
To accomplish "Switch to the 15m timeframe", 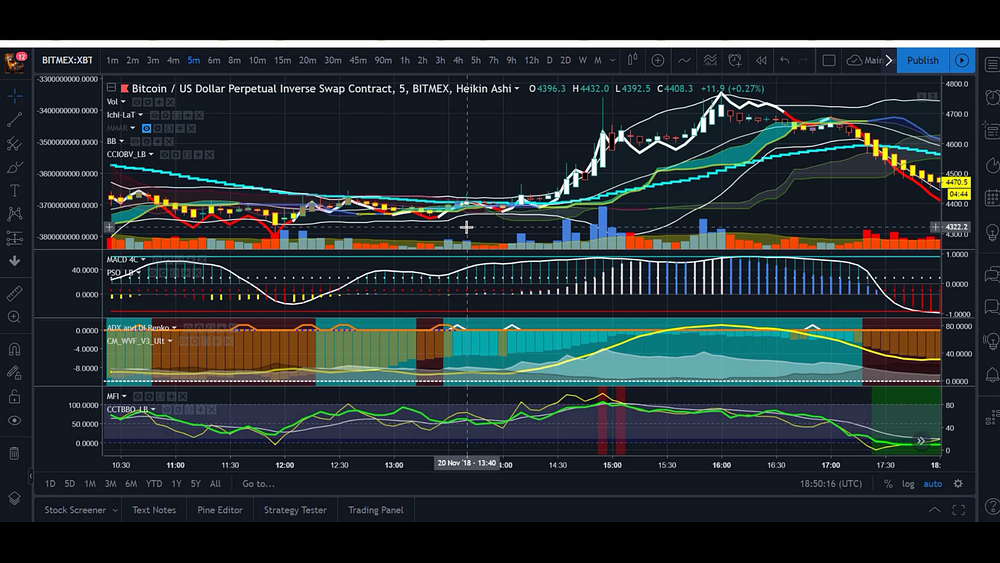I will pyautogui.click(x=283, y=60).
